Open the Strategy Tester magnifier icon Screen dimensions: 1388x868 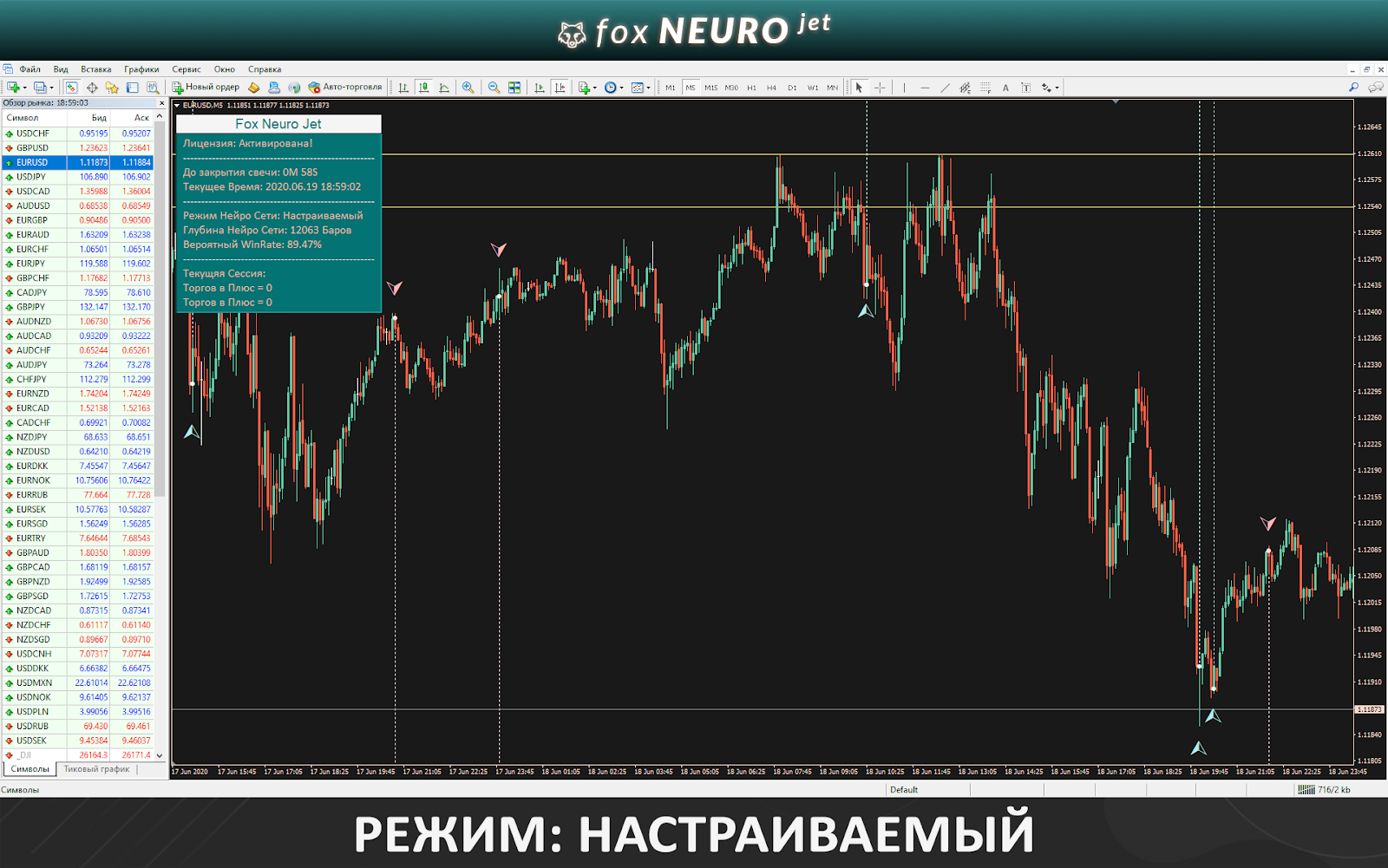pos(153,88)
